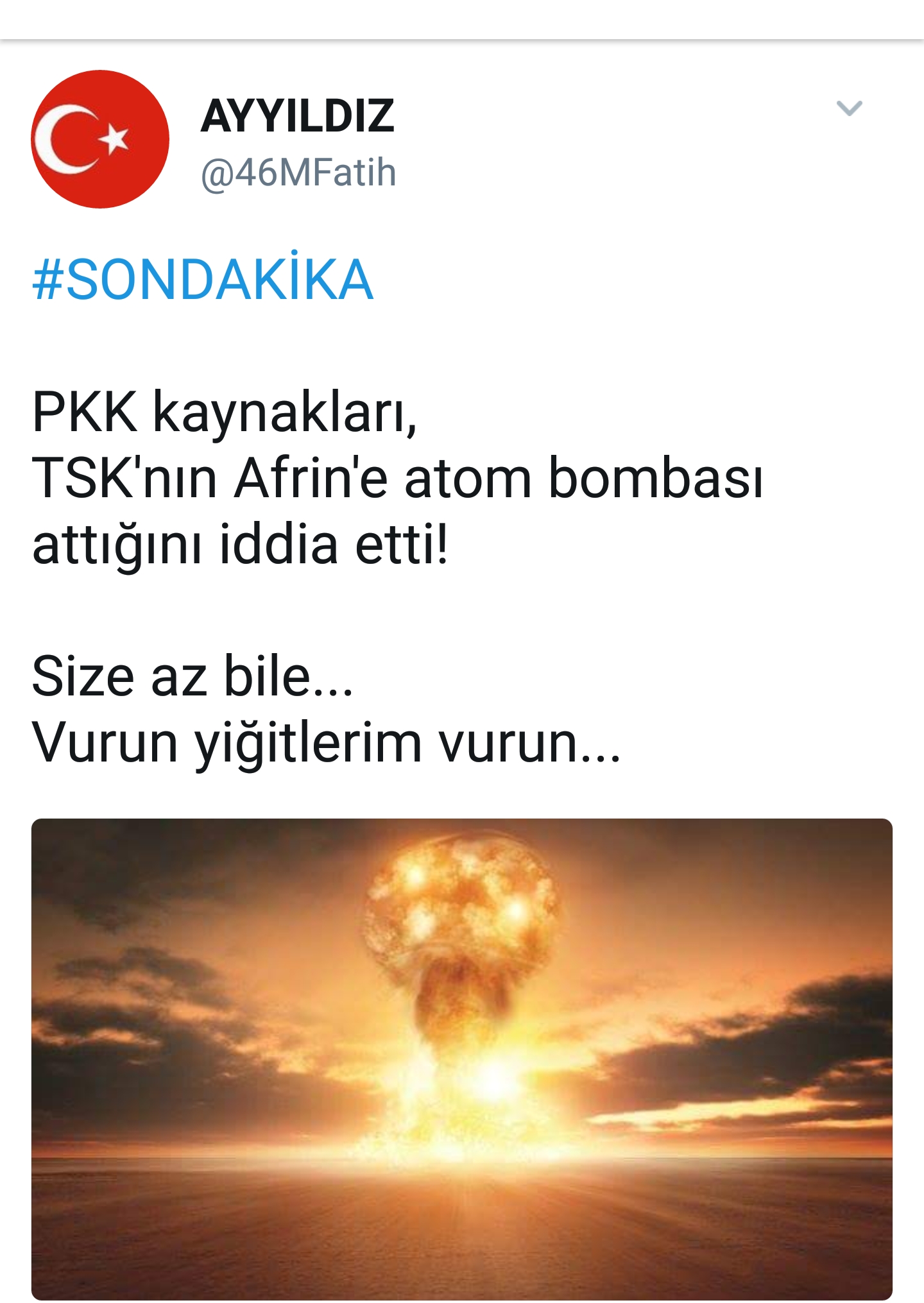Tap the desert ground in the photo
Viewport: 924px width, 1303px height.
click(461, 1232)
